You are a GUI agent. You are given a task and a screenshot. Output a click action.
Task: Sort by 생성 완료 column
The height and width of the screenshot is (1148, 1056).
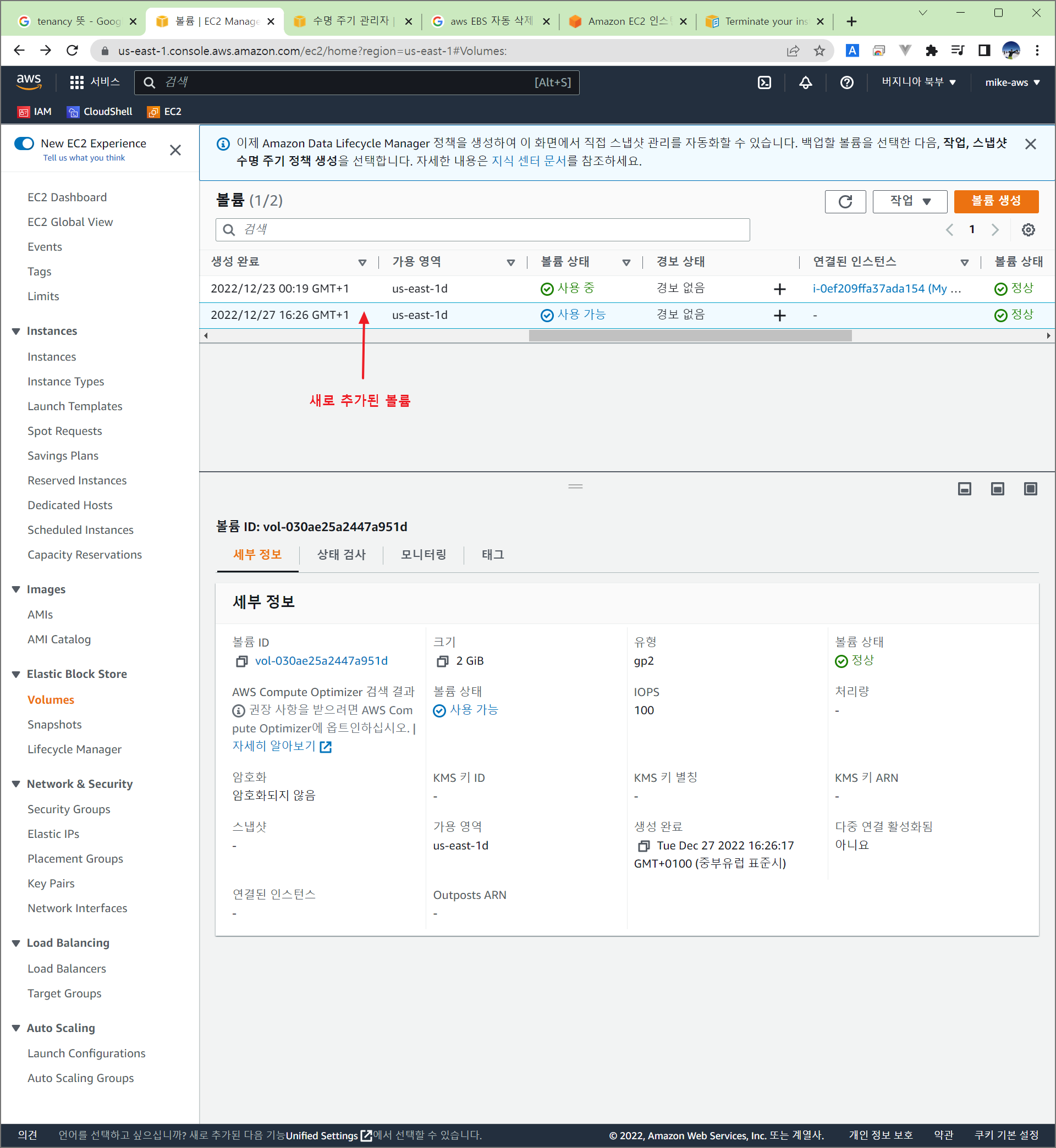click(x=362, y=262)
